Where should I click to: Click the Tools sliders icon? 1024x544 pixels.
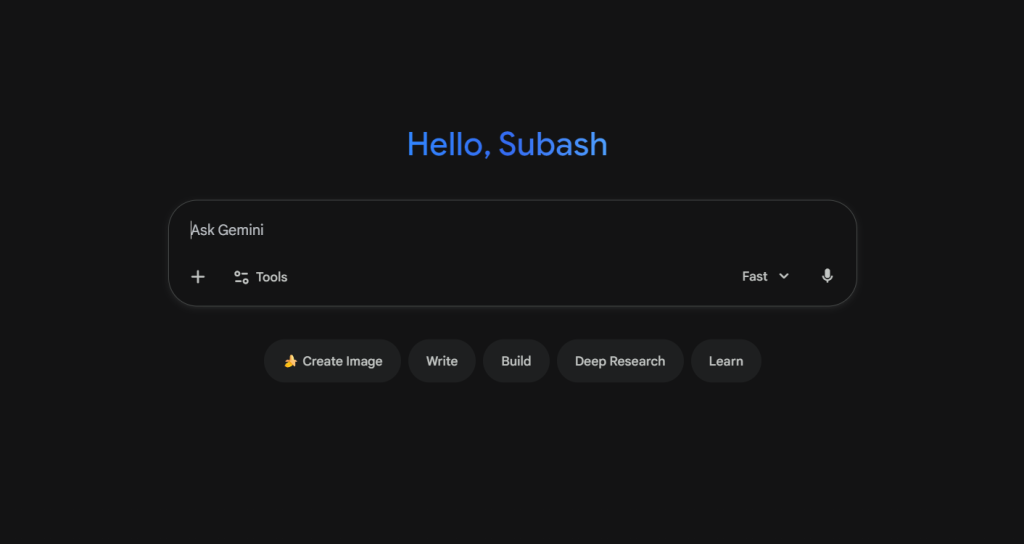(241, 277)
